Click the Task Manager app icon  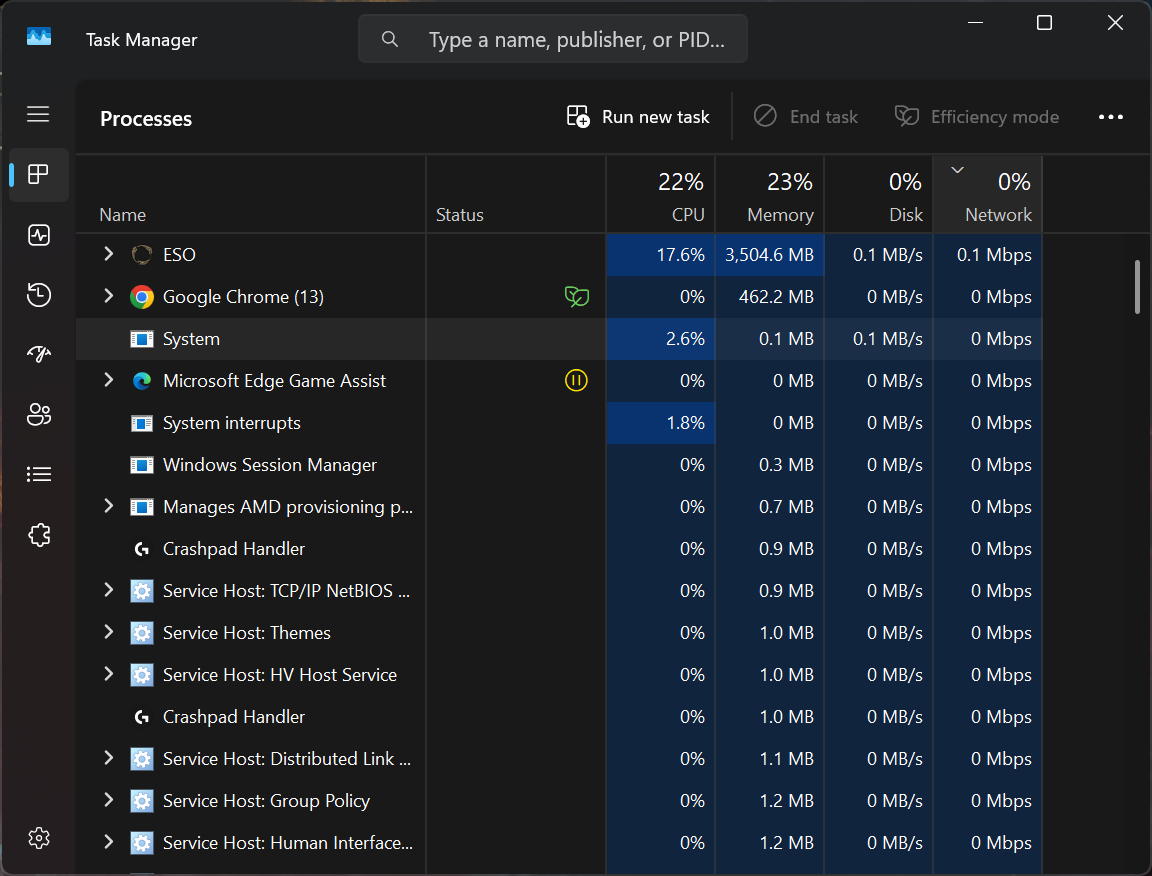(x=39, y=37)
